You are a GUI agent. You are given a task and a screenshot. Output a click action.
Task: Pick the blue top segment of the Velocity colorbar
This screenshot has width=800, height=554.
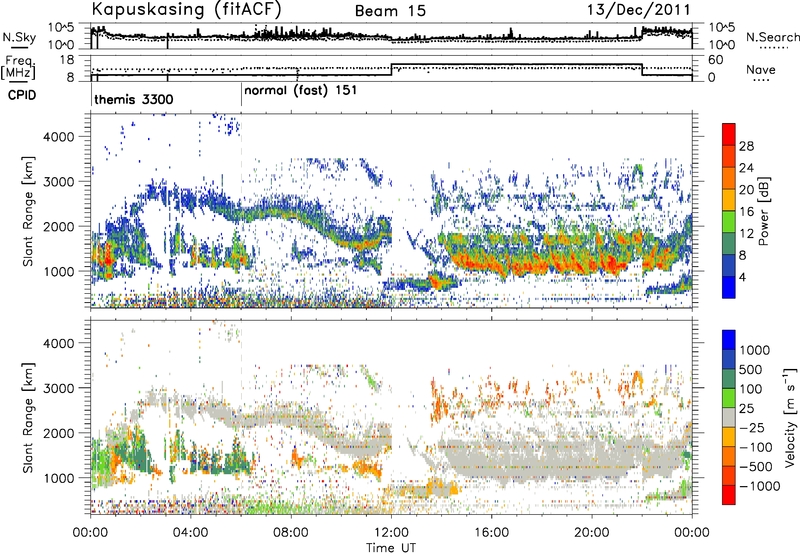729,339
